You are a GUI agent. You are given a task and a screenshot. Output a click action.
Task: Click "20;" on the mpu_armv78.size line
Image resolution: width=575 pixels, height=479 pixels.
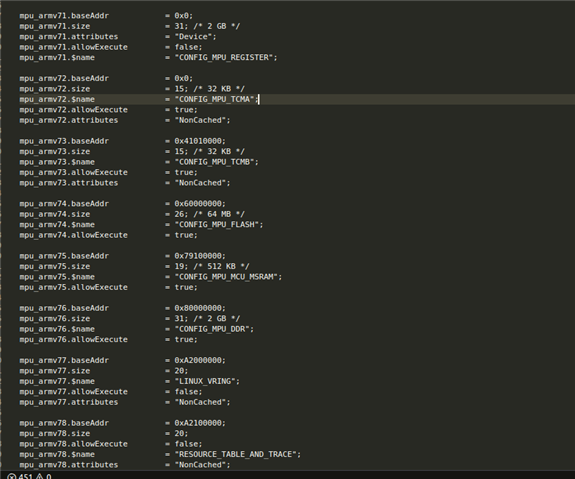(x=182, y=434)
